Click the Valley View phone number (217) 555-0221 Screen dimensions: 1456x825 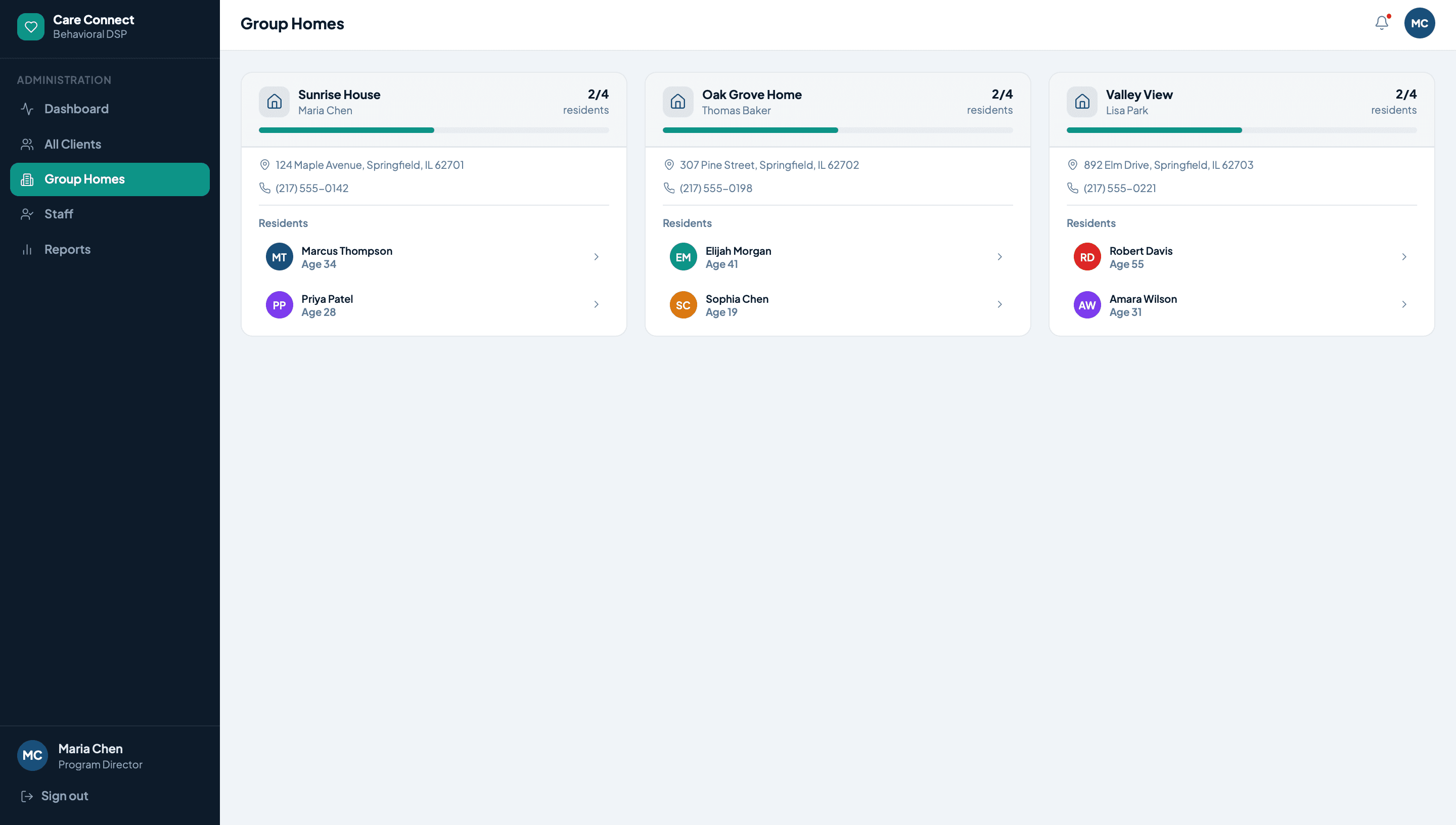pyautogui.click(x=1120, y=188)
